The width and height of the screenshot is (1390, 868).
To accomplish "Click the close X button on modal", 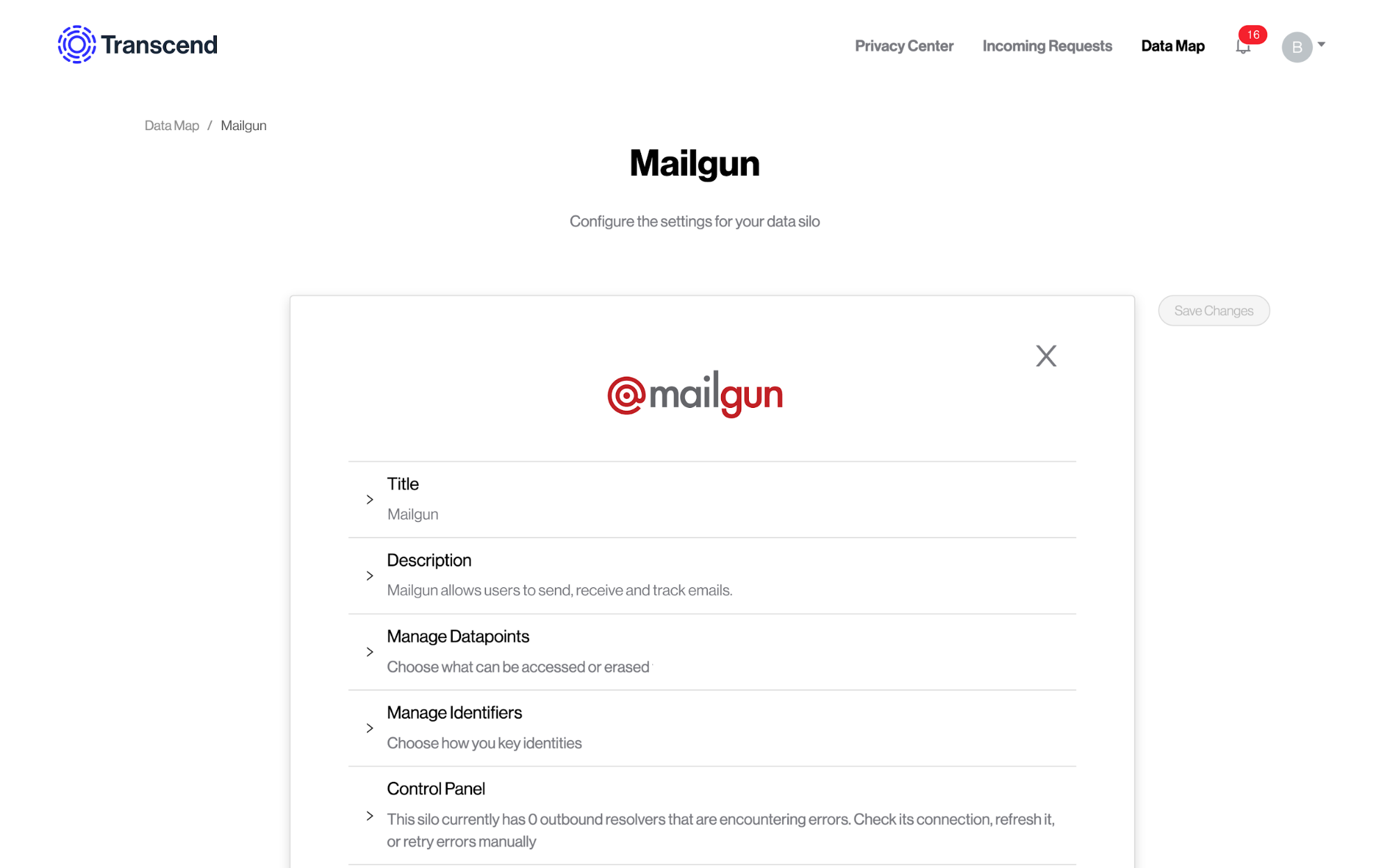I will (x=1045, y=356).
